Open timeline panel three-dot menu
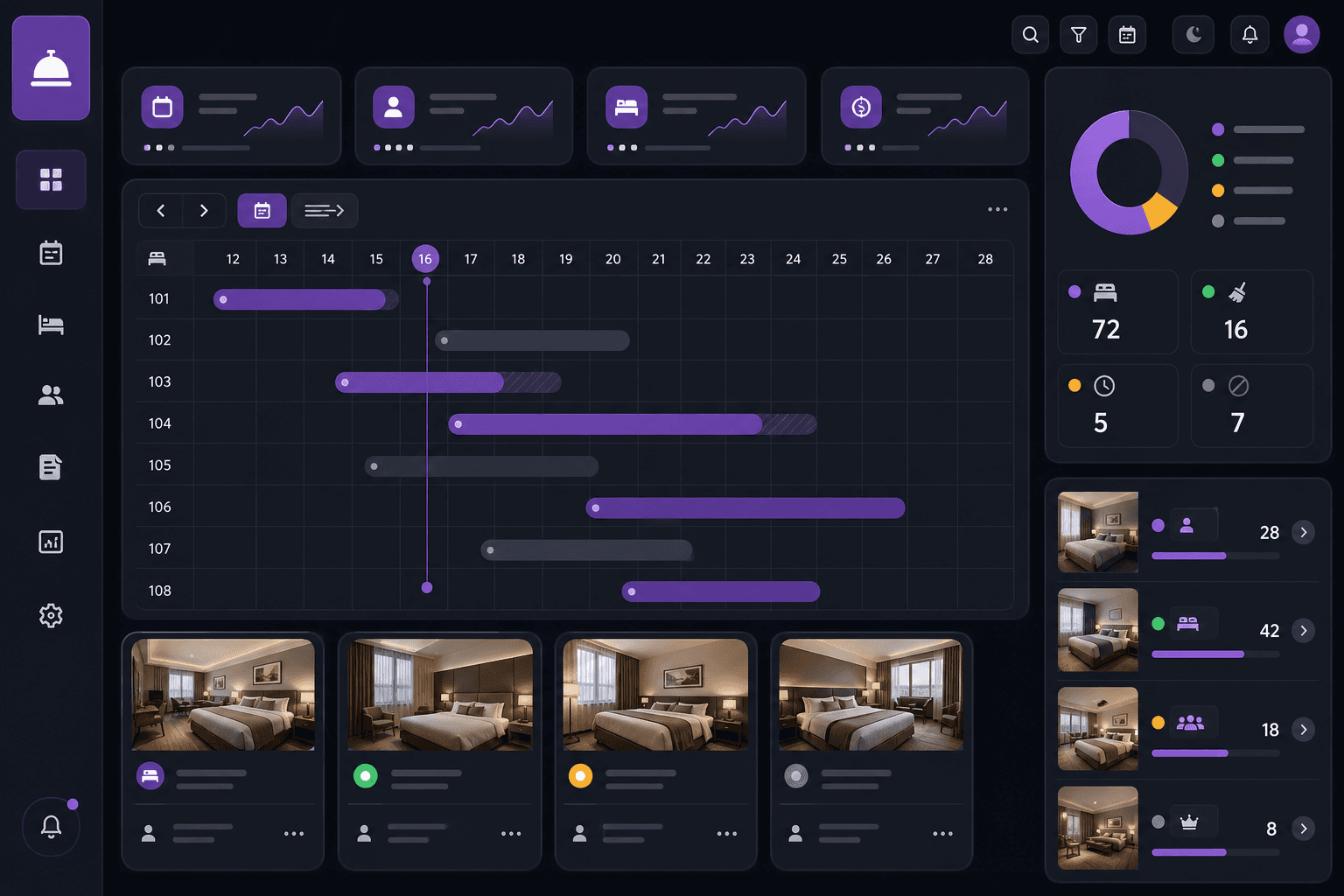 coord(997,209)
